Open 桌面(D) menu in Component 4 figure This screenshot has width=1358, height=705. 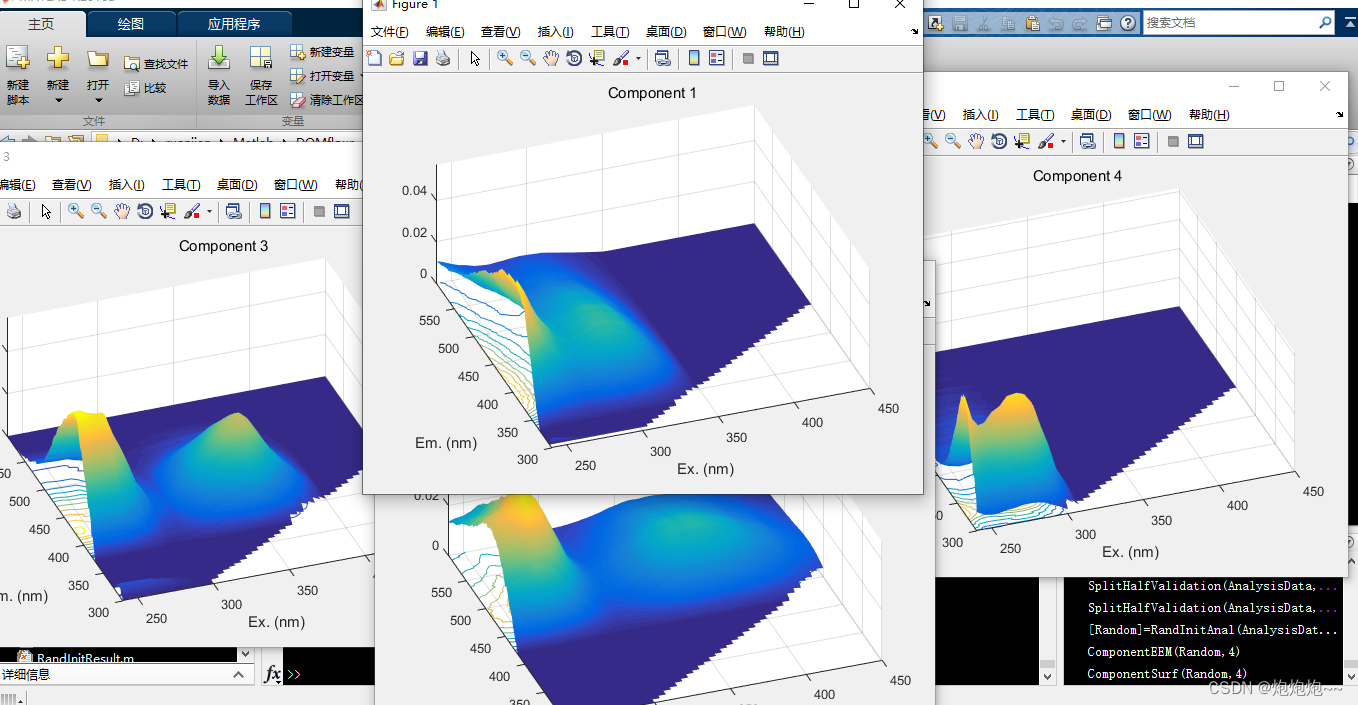(x=1091, y=115)
